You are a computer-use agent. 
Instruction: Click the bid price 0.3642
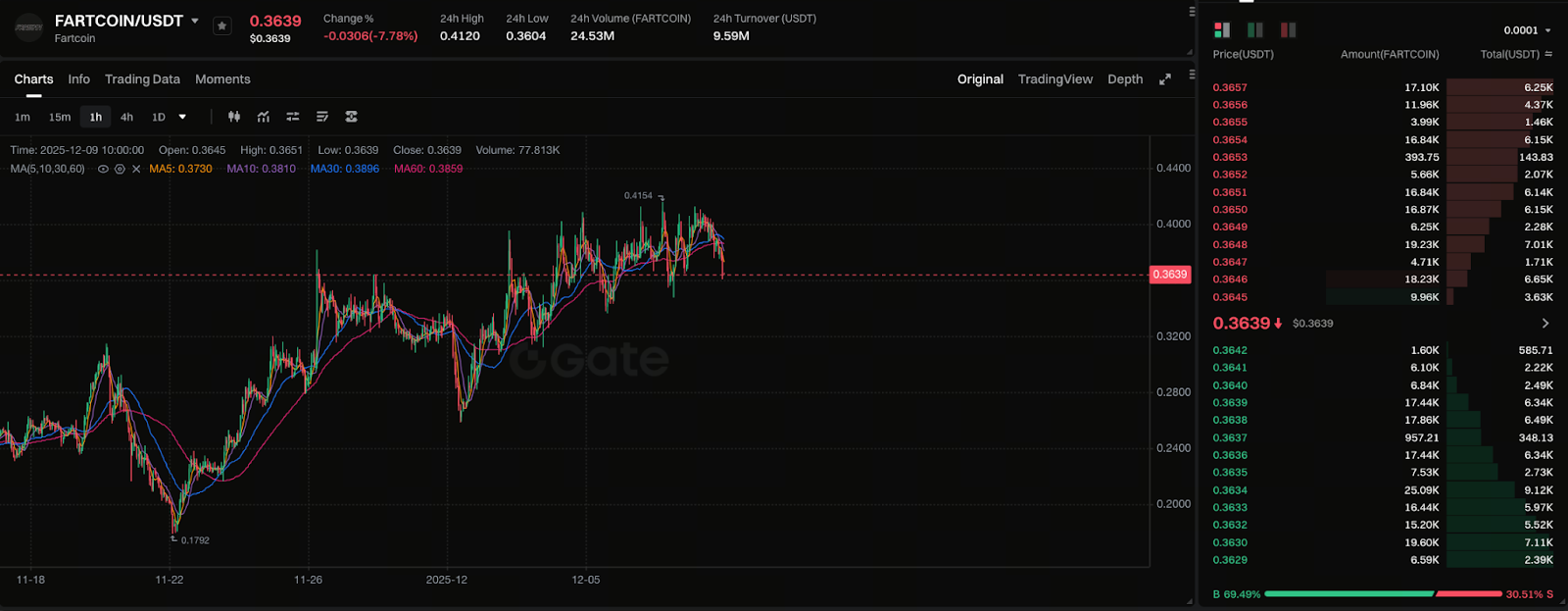click(1230, 350)
